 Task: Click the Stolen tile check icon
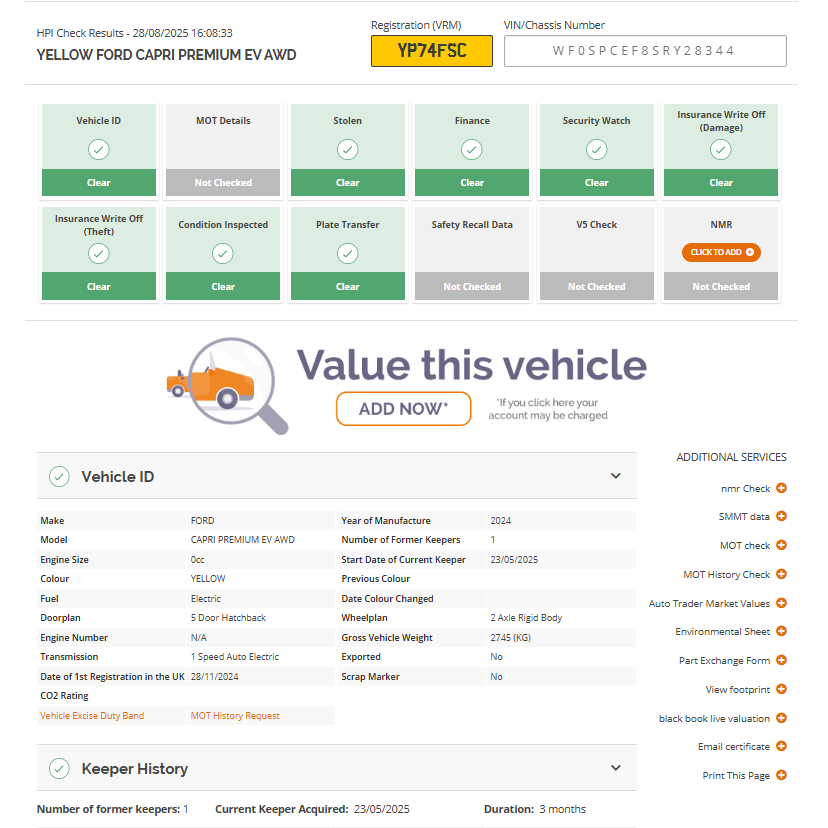pos(347,149)
